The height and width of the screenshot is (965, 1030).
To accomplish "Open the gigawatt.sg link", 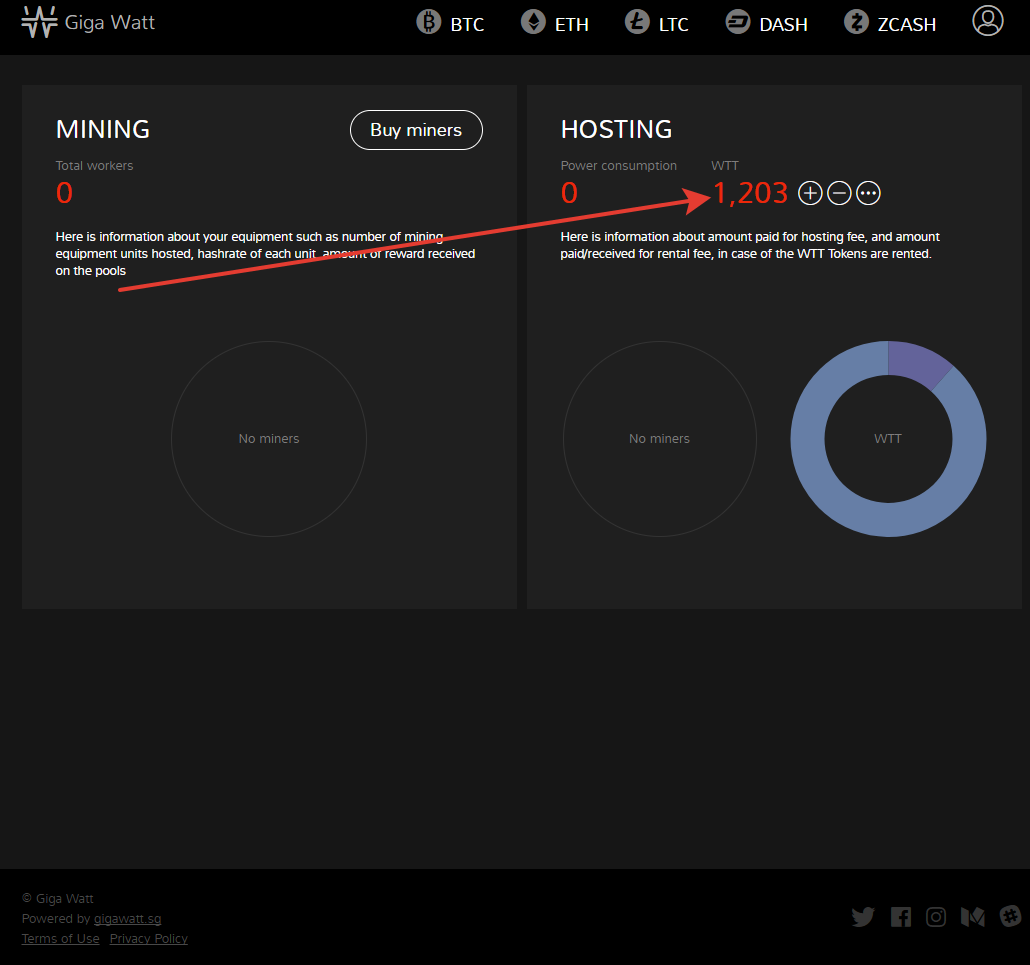I will click(127, 918).
